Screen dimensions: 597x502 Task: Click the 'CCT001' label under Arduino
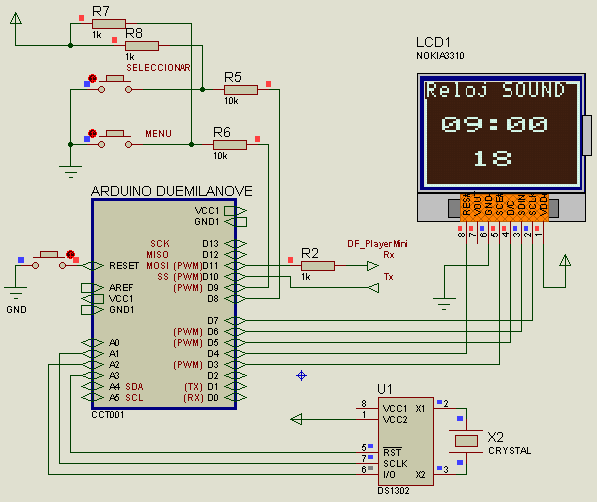pyautogui.click(x=108, y=415)
